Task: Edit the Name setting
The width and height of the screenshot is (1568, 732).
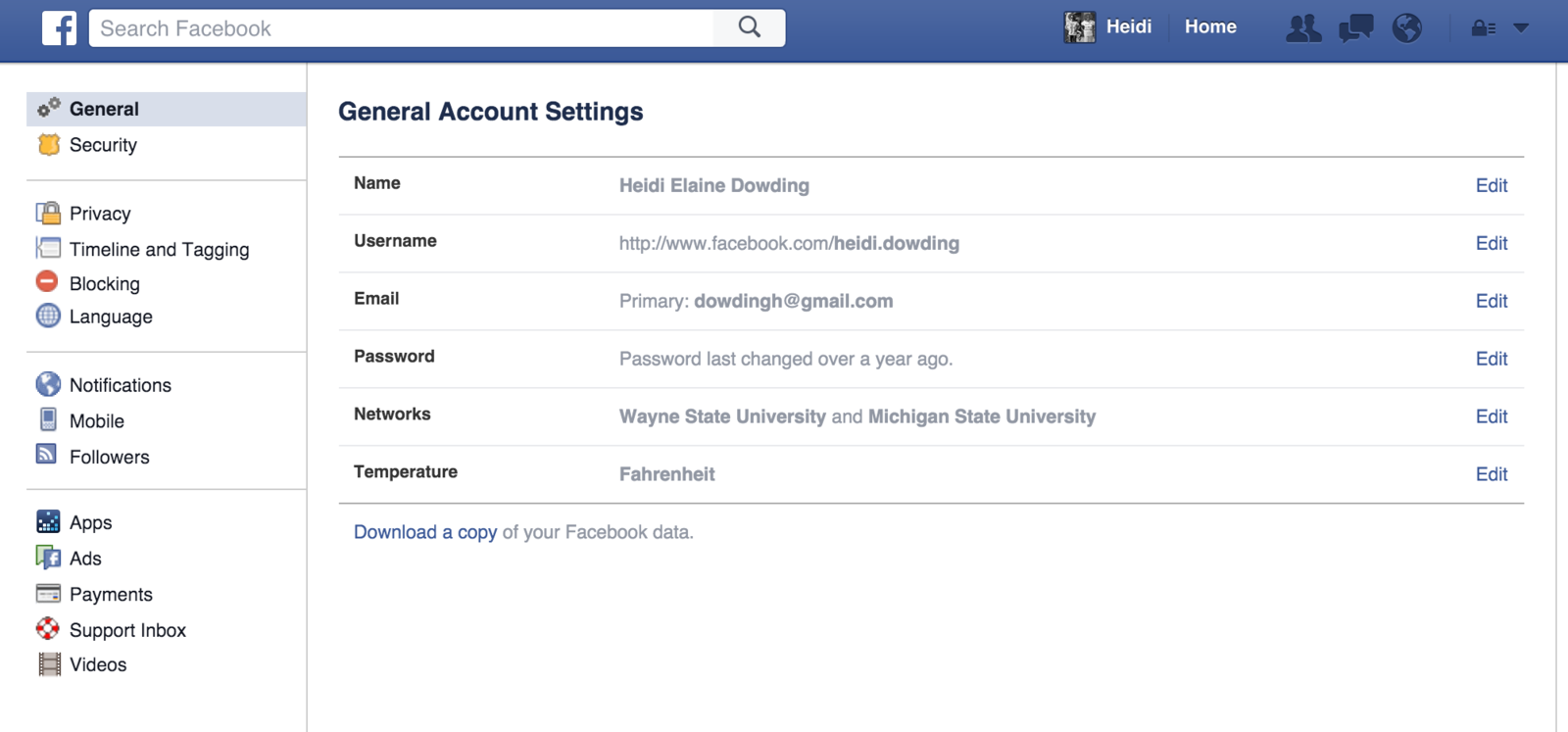Action: [x=1492, y=185]
